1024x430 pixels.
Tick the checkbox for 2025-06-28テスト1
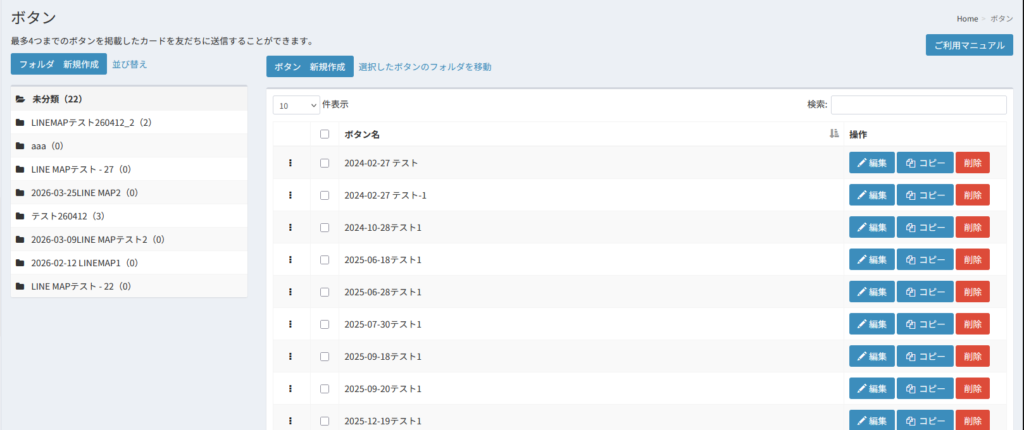(x=324, y=292)
